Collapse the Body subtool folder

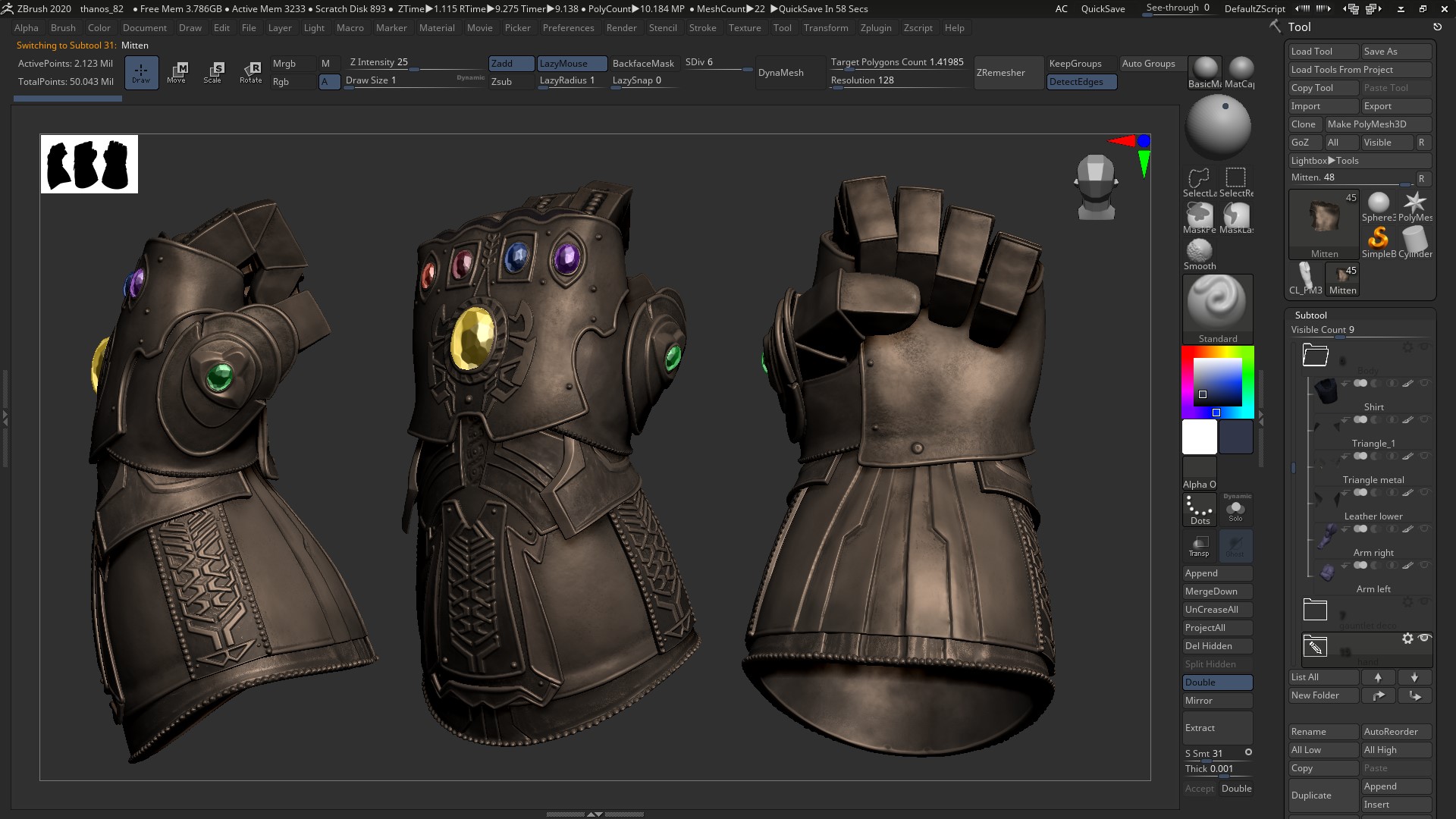point(1316,354)
